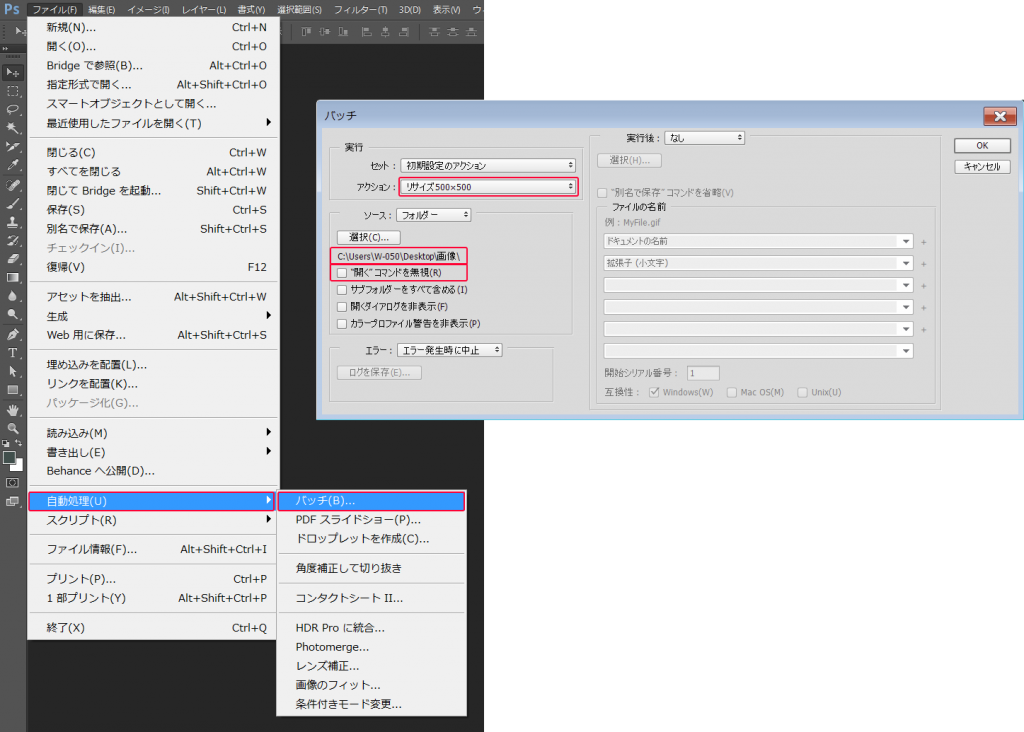Select the Eyedropper tool
Screen dimensions: 1024x732
(12, 166)
